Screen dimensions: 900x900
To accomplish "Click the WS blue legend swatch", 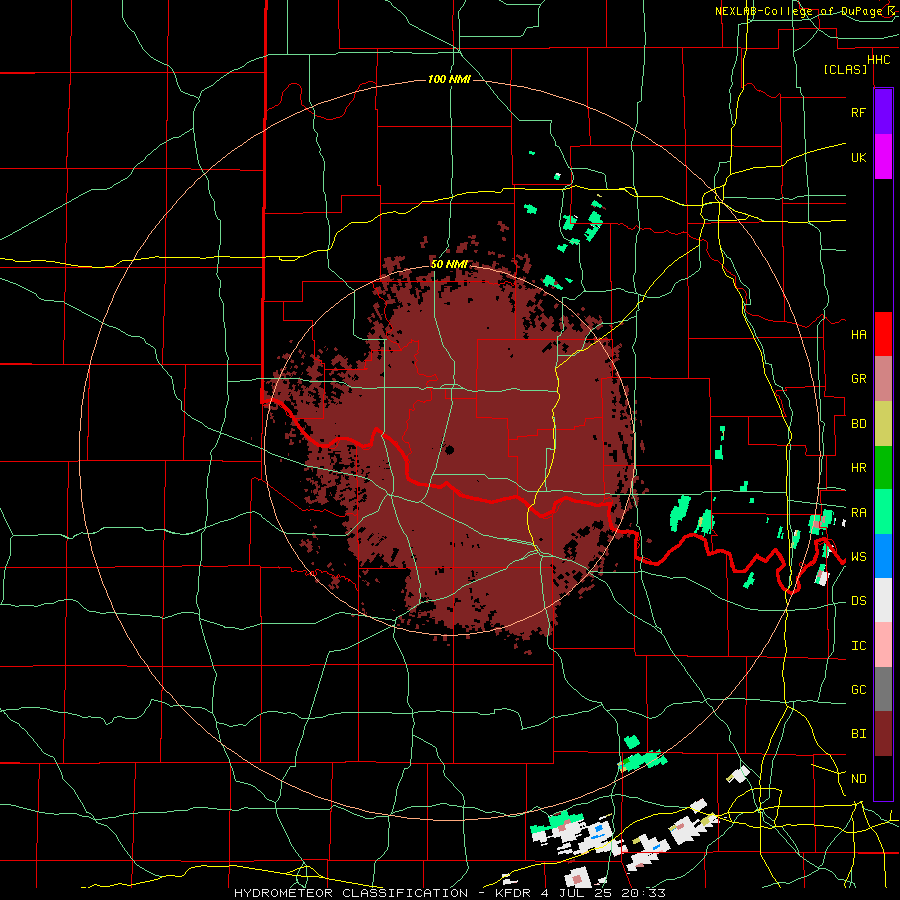I will click(x=883, y=556).
